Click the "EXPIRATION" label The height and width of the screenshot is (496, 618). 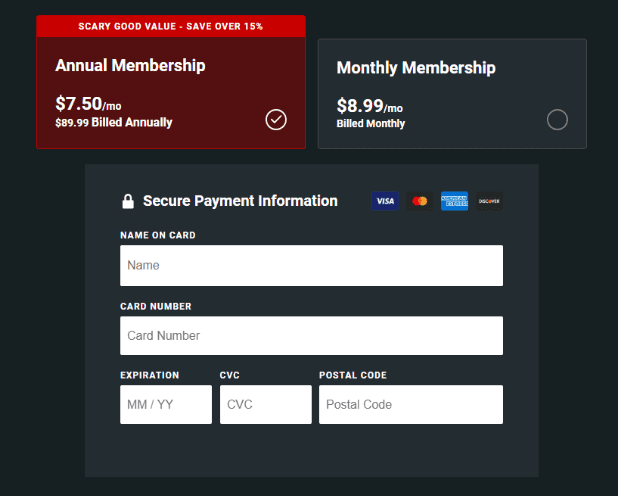pyautogui.click(x=149, y=375)
